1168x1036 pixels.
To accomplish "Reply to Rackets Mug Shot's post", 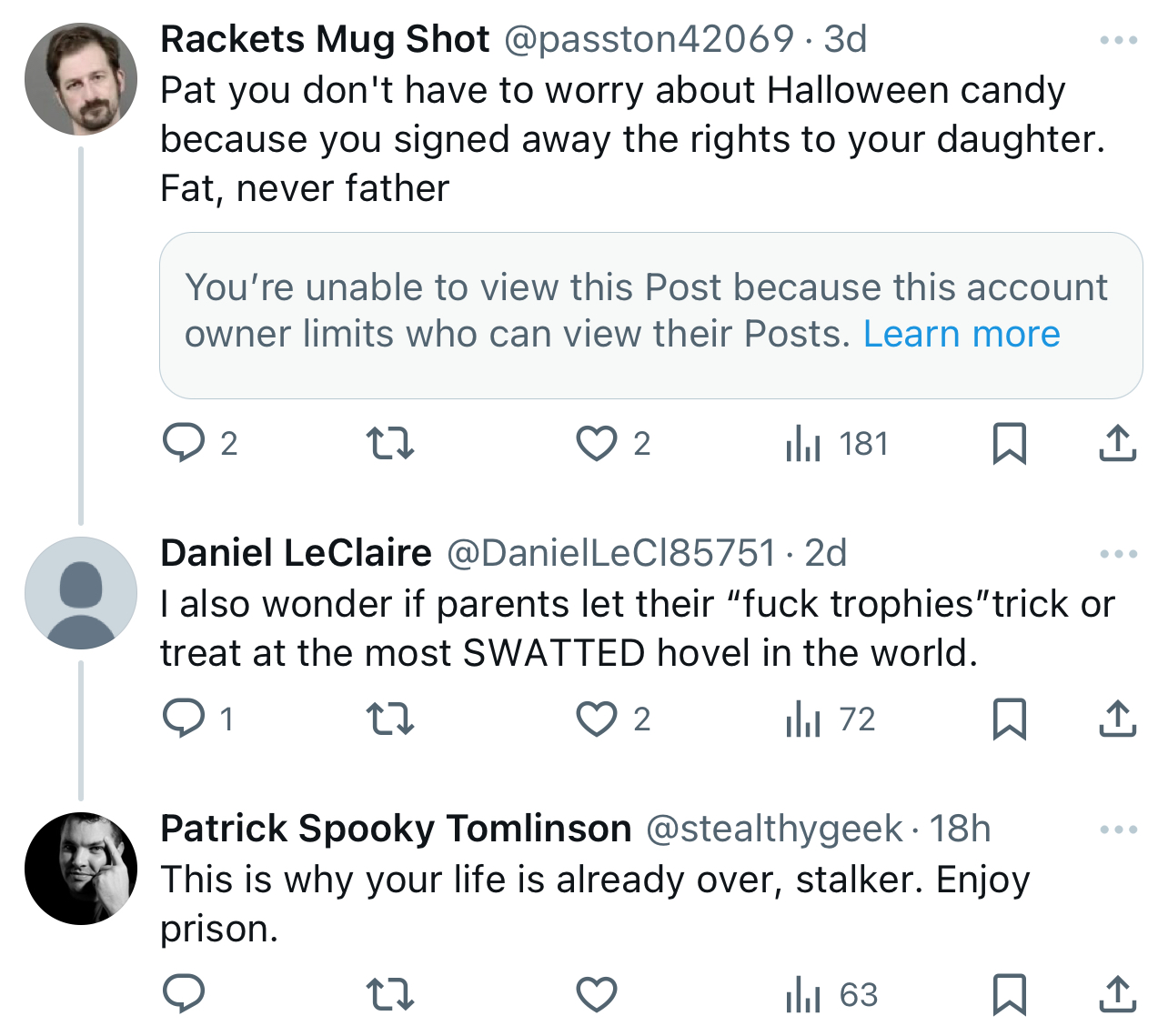I will click(184, 444).
